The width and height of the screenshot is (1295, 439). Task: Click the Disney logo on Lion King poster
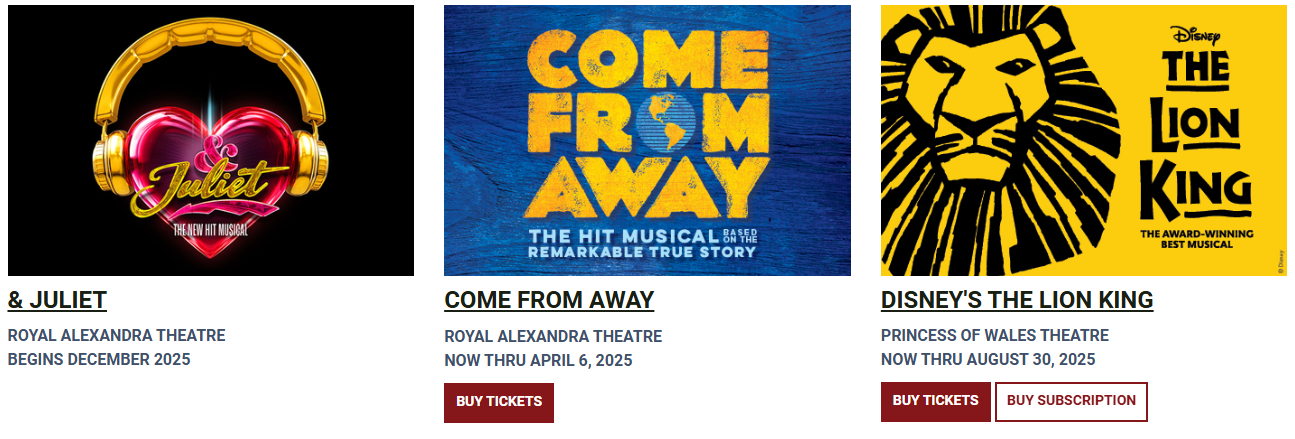pyautogui.click(x=1196, y=34)
